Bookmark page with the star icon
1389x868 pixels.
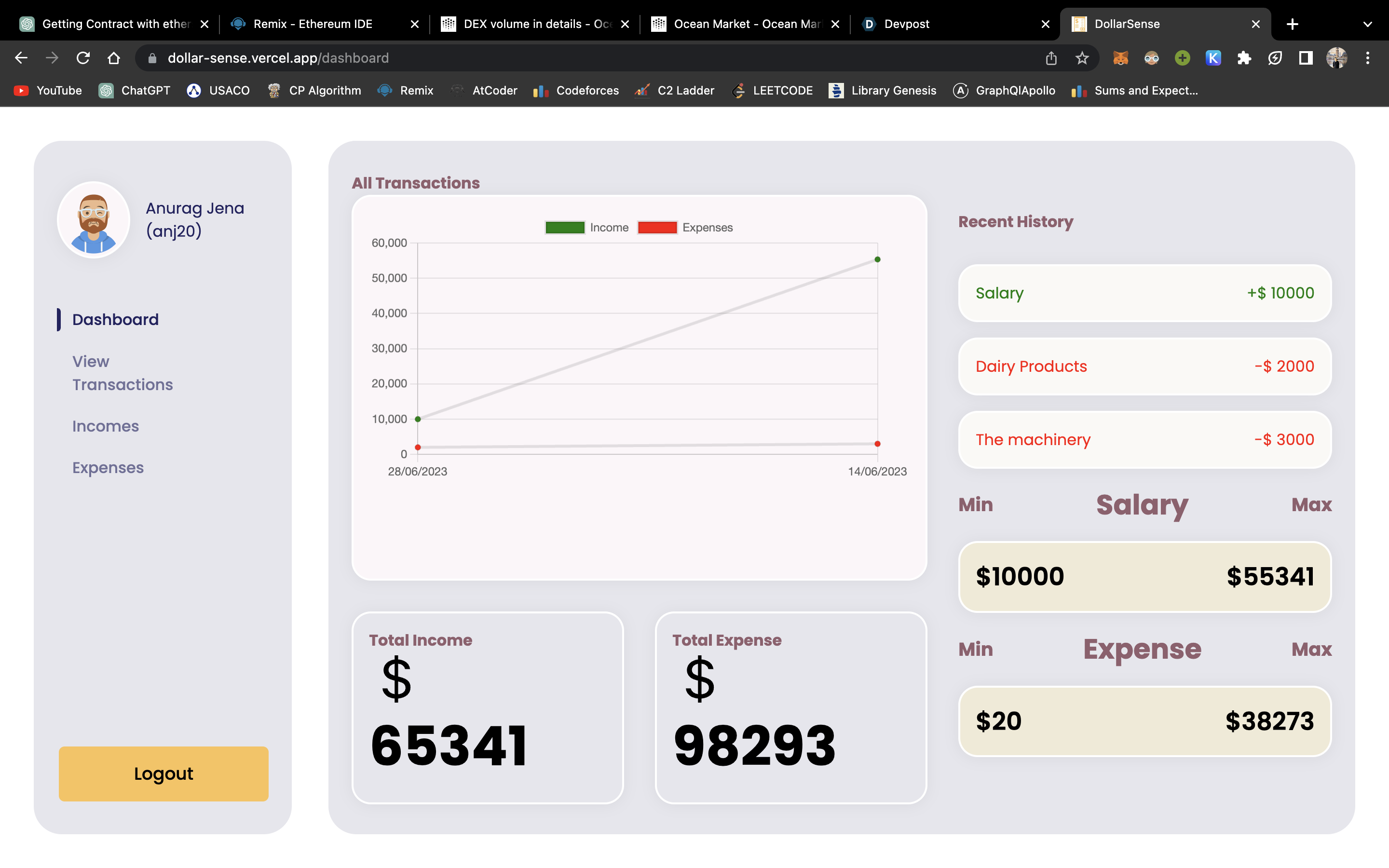1082,58
